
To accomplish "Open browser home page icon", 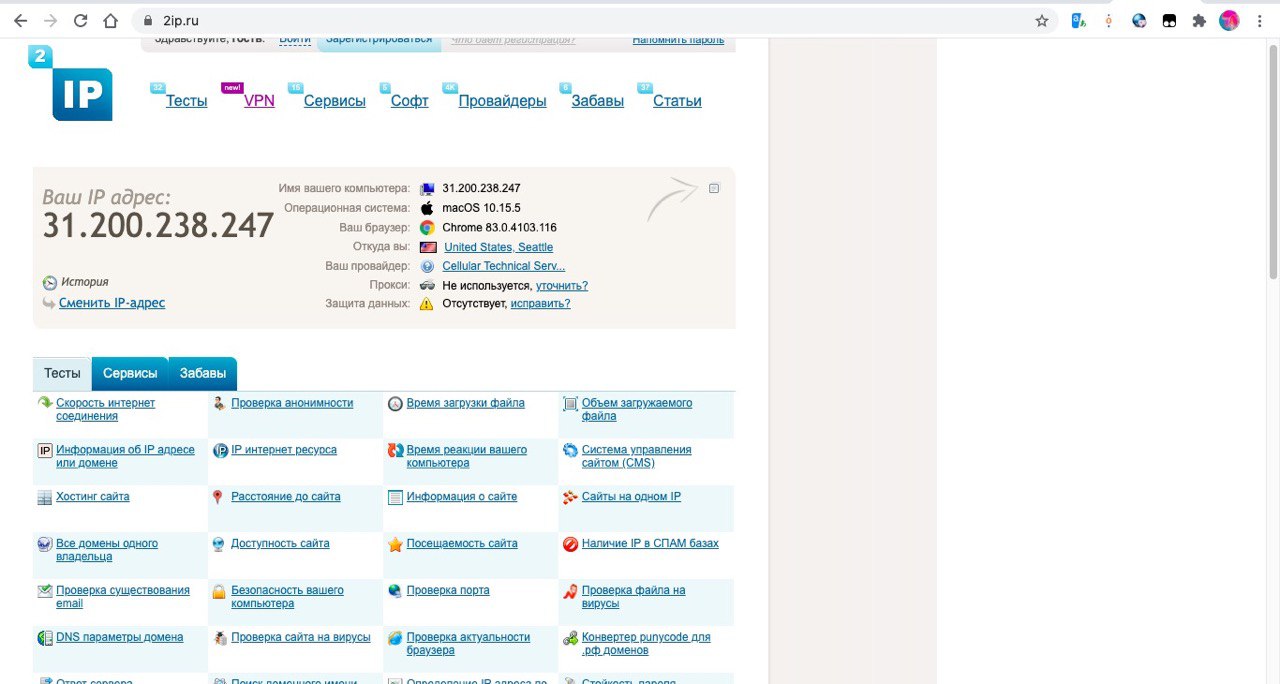I will 111,20.
